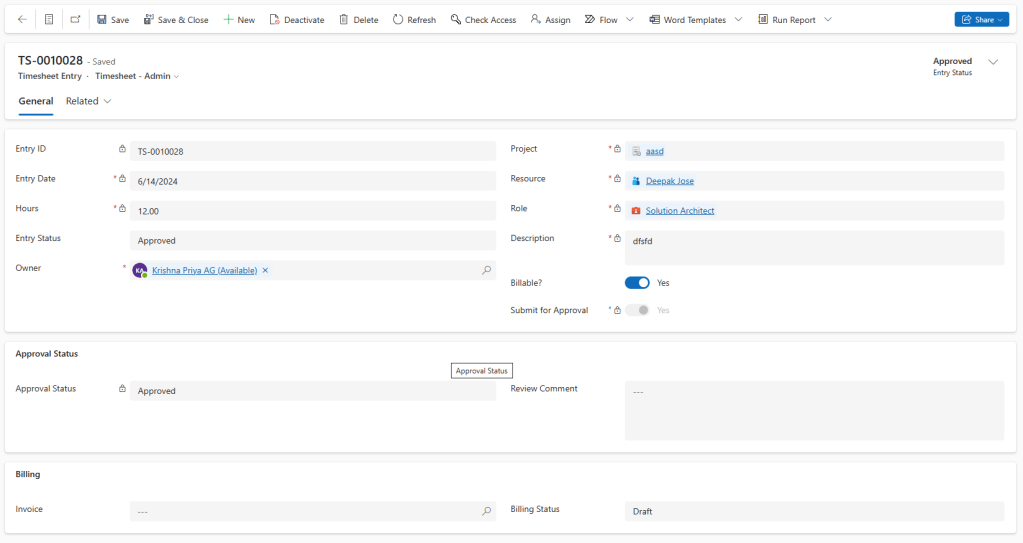Image resolution: width=1023 pixels, height=543 pixels.
Task: Switch to the General tab
Action: [36, 101]
